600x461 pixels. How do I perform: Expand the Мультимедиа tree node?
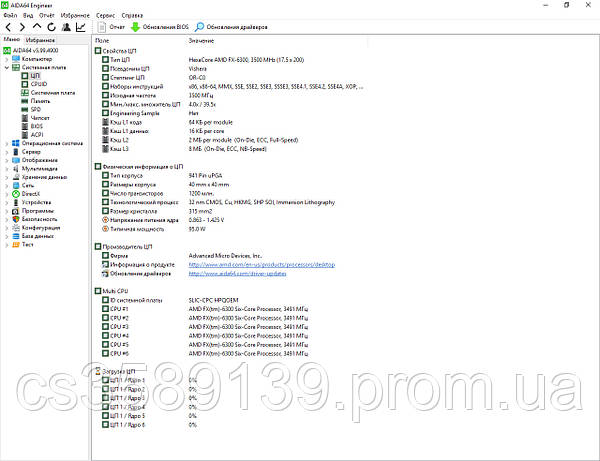point(7,169)
